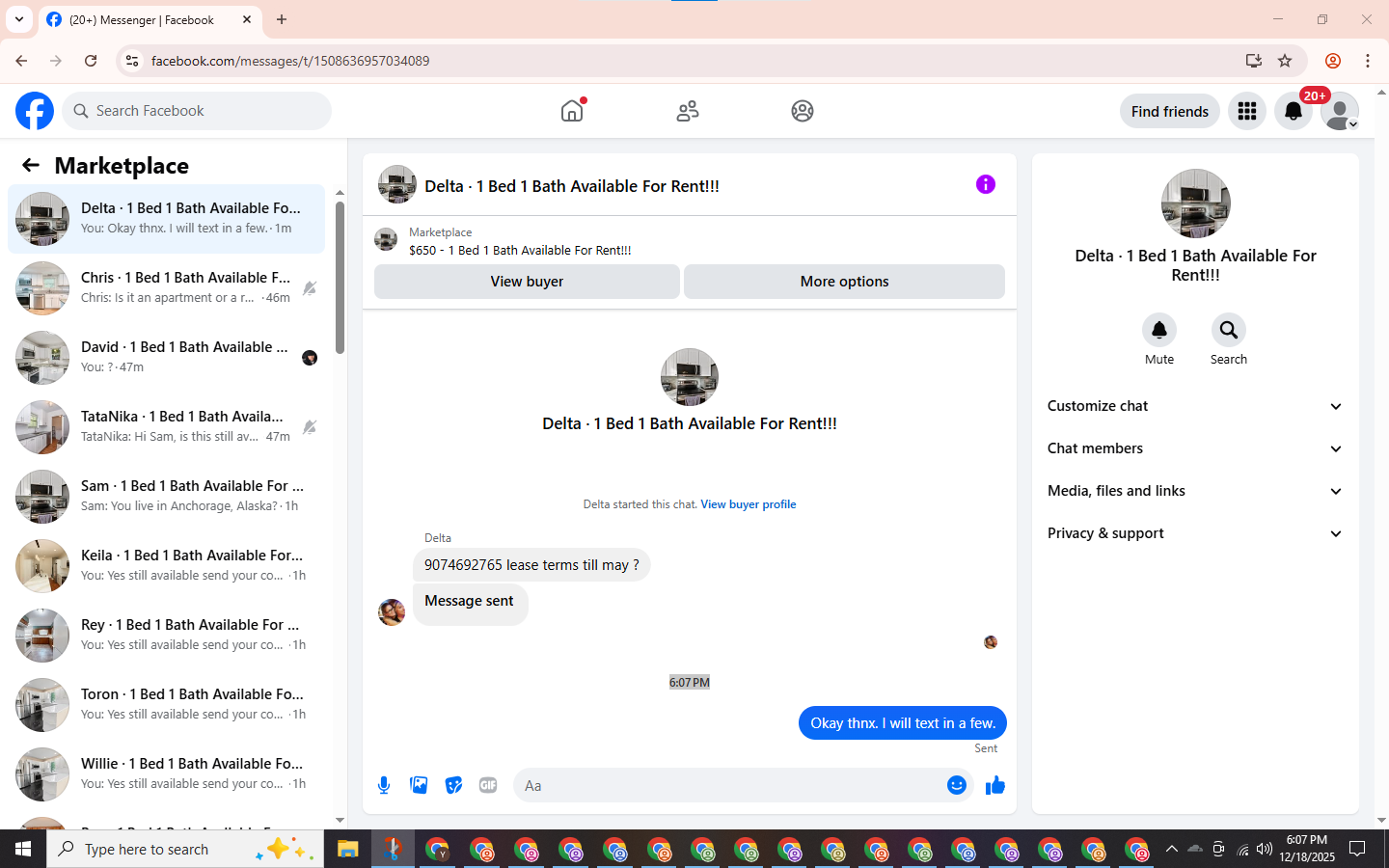The width and height of the screenshot is (1389, 868).
Task: Open the GIF picker icon
Action: click(488, 785)
